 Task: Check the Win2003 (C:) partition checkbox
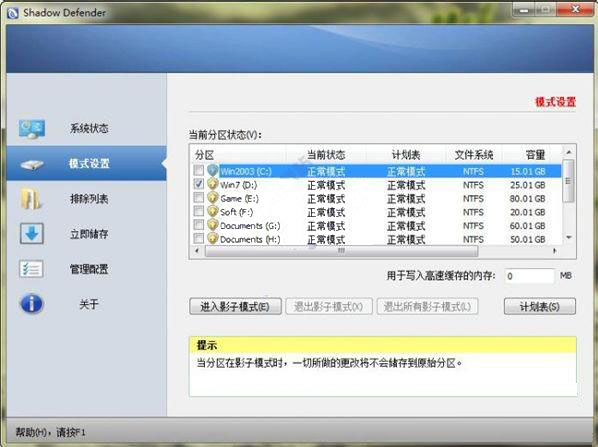pyautogui.click(x=199, y=170)
